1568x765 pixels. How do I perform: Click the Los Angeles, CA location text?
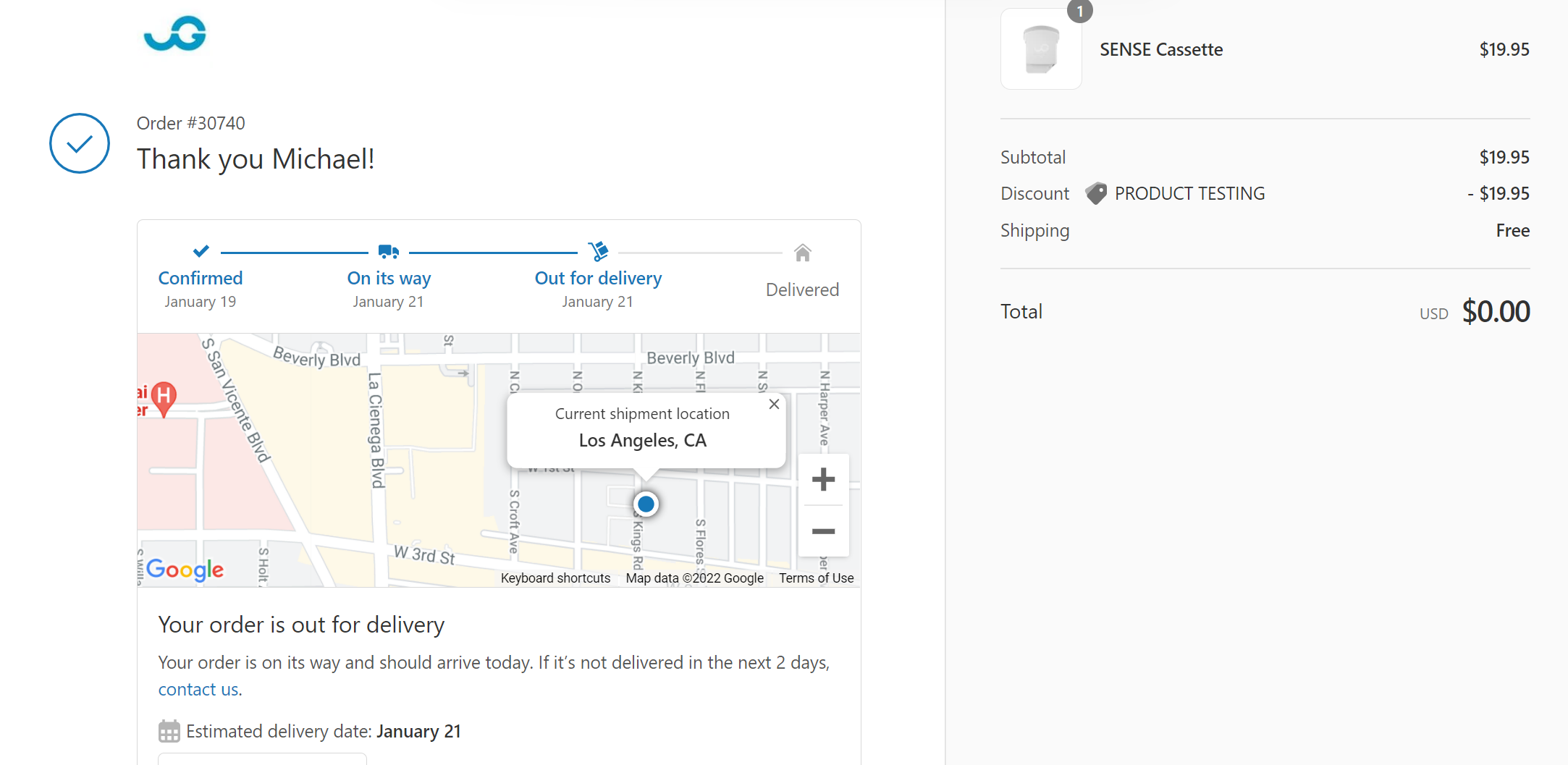[642, 440]
